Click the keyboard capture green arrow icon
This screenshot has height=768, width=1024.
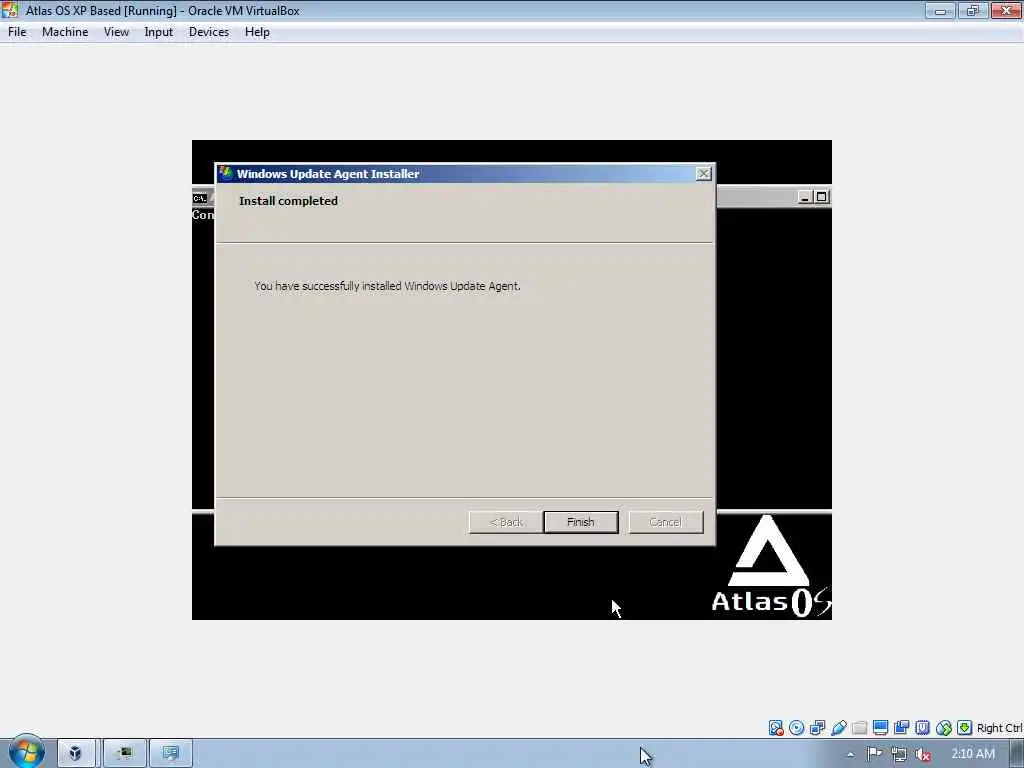[x=965, y=728]
